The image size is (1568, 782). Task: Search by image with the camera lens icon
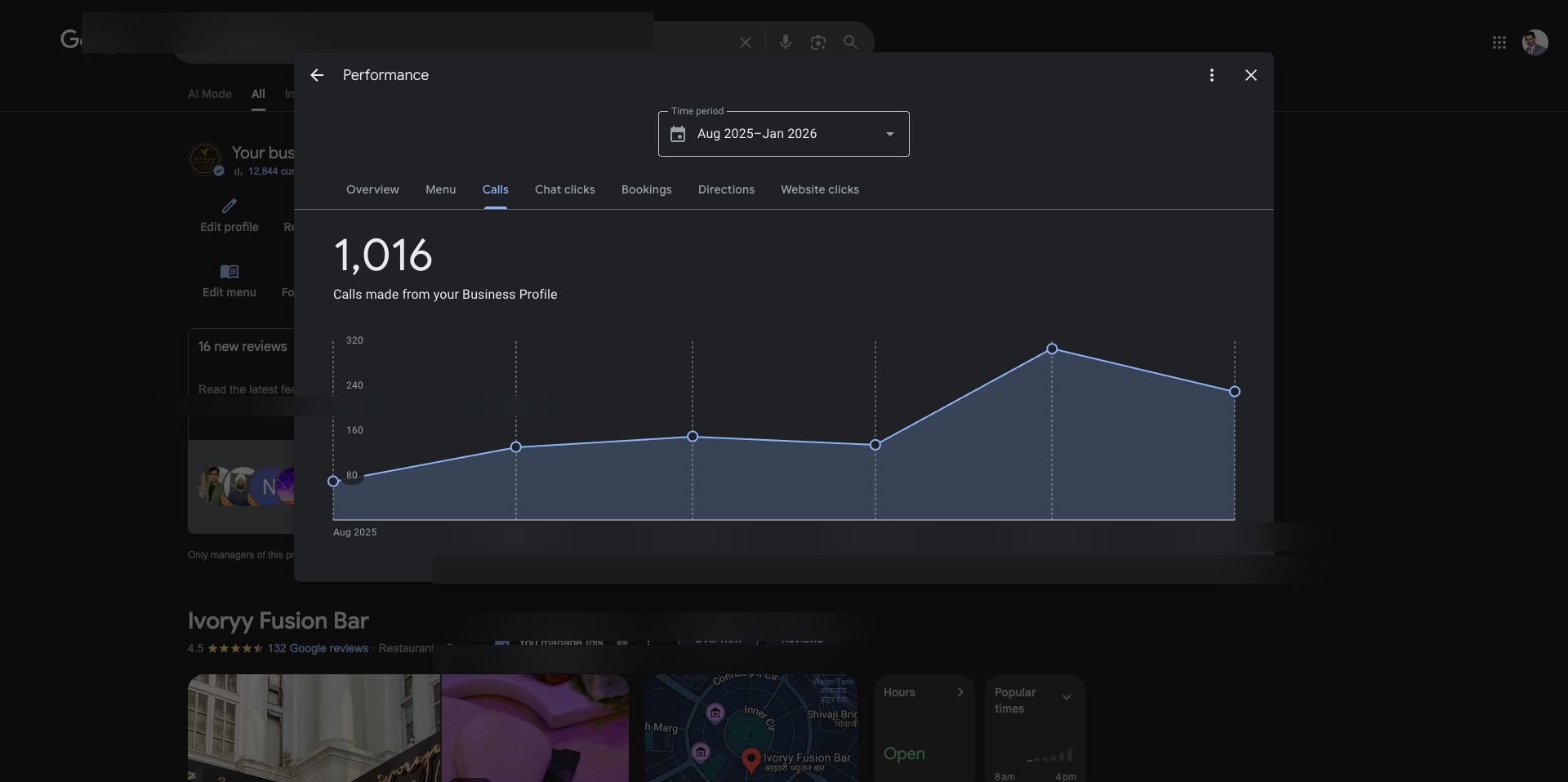coord(818,42)
